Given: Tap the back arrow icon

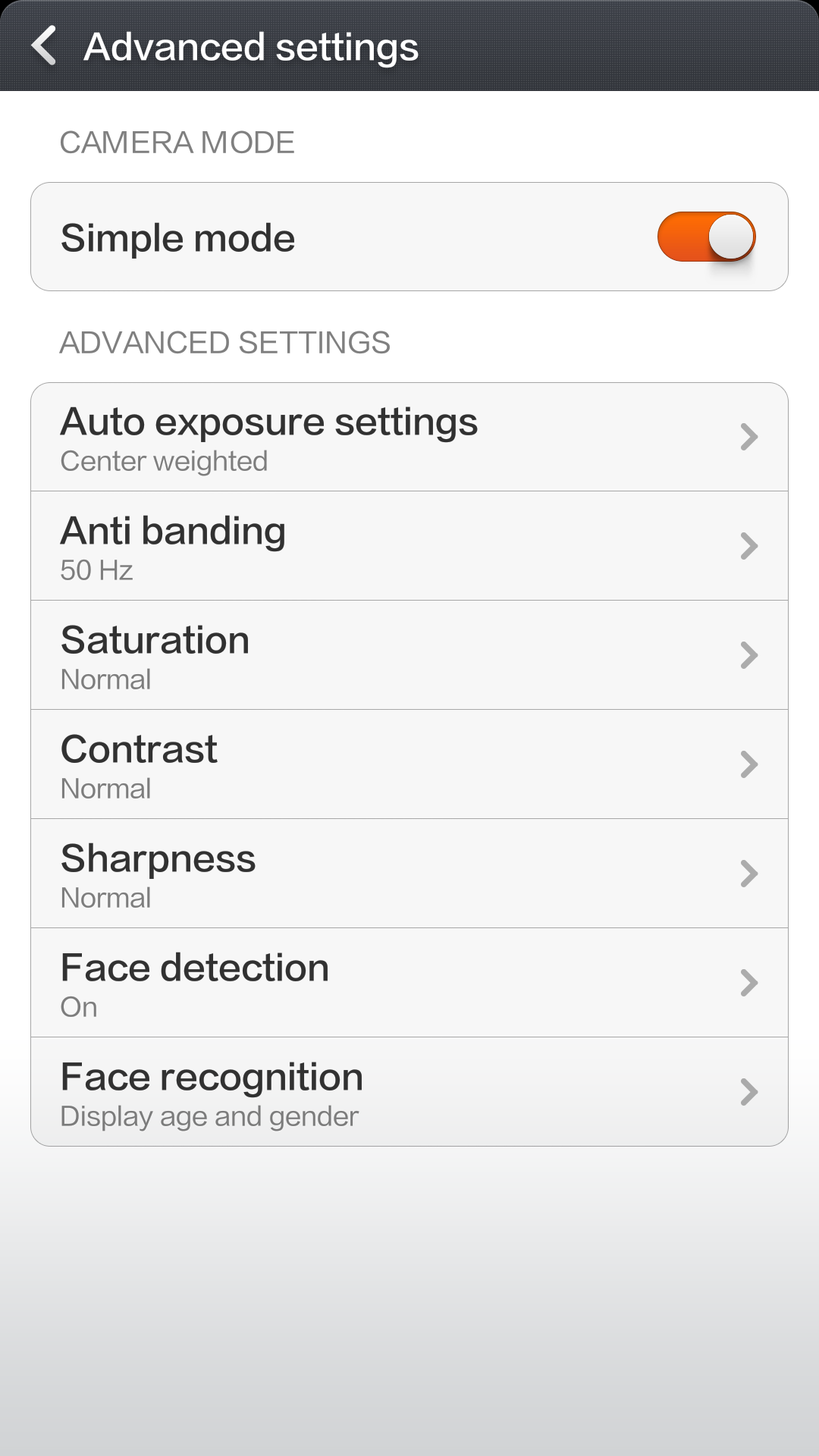Looking at the screenshot, I should click(x=44, y=45).
